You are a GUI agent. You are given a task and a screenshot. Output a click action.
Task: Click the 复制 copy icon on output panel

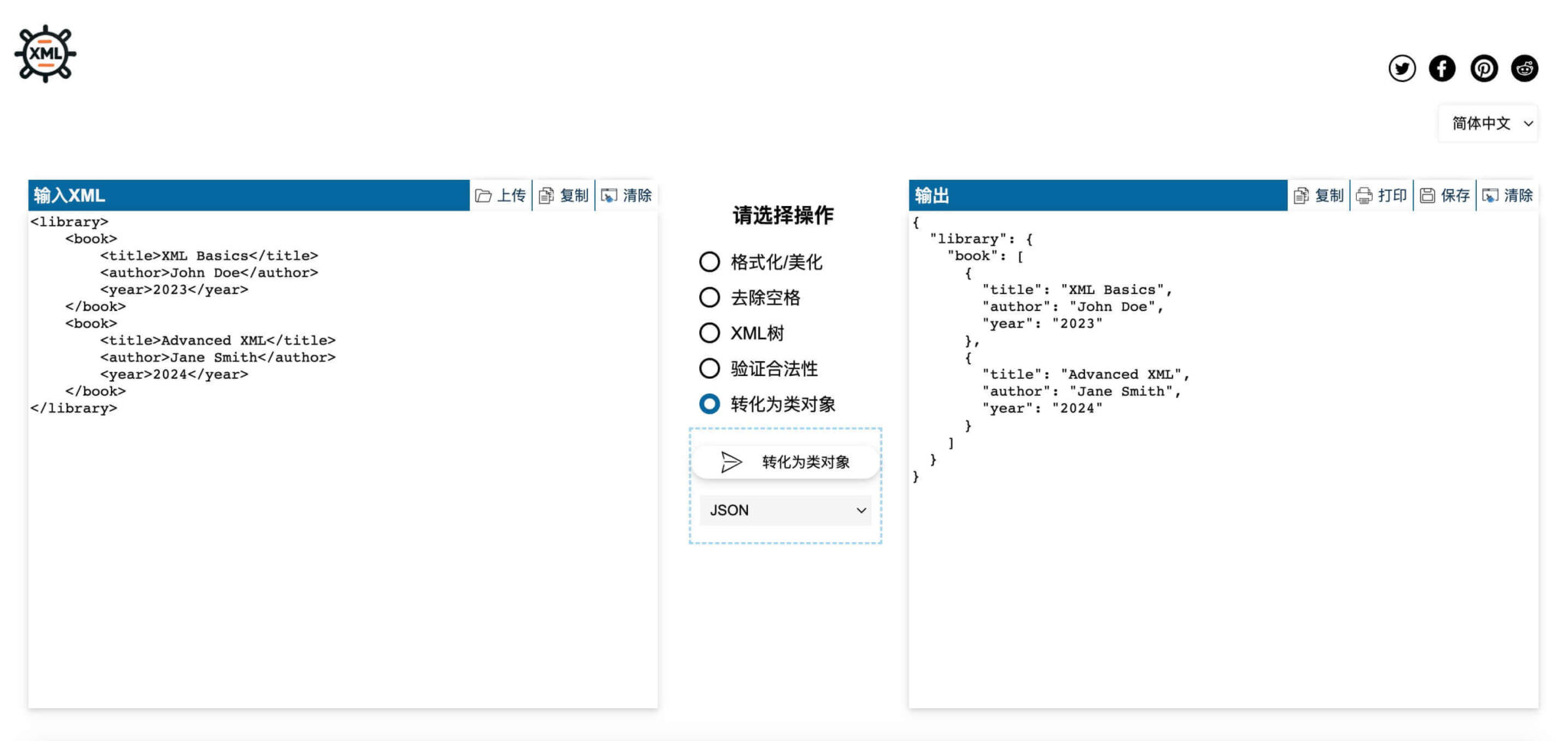pyautogui.click(x=1319, y=194)
